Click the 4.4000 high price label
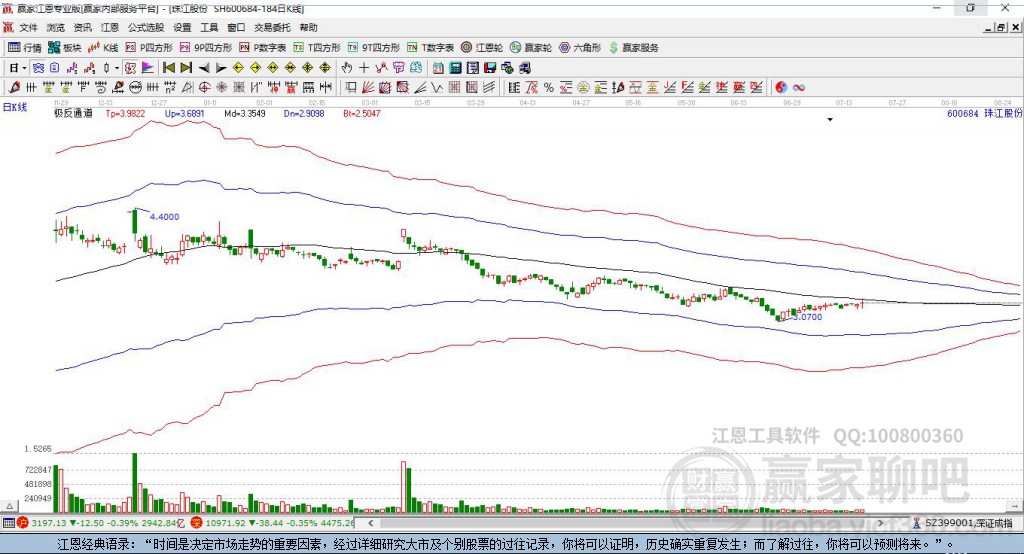The image size is (1024, 554). click(165, 217)
